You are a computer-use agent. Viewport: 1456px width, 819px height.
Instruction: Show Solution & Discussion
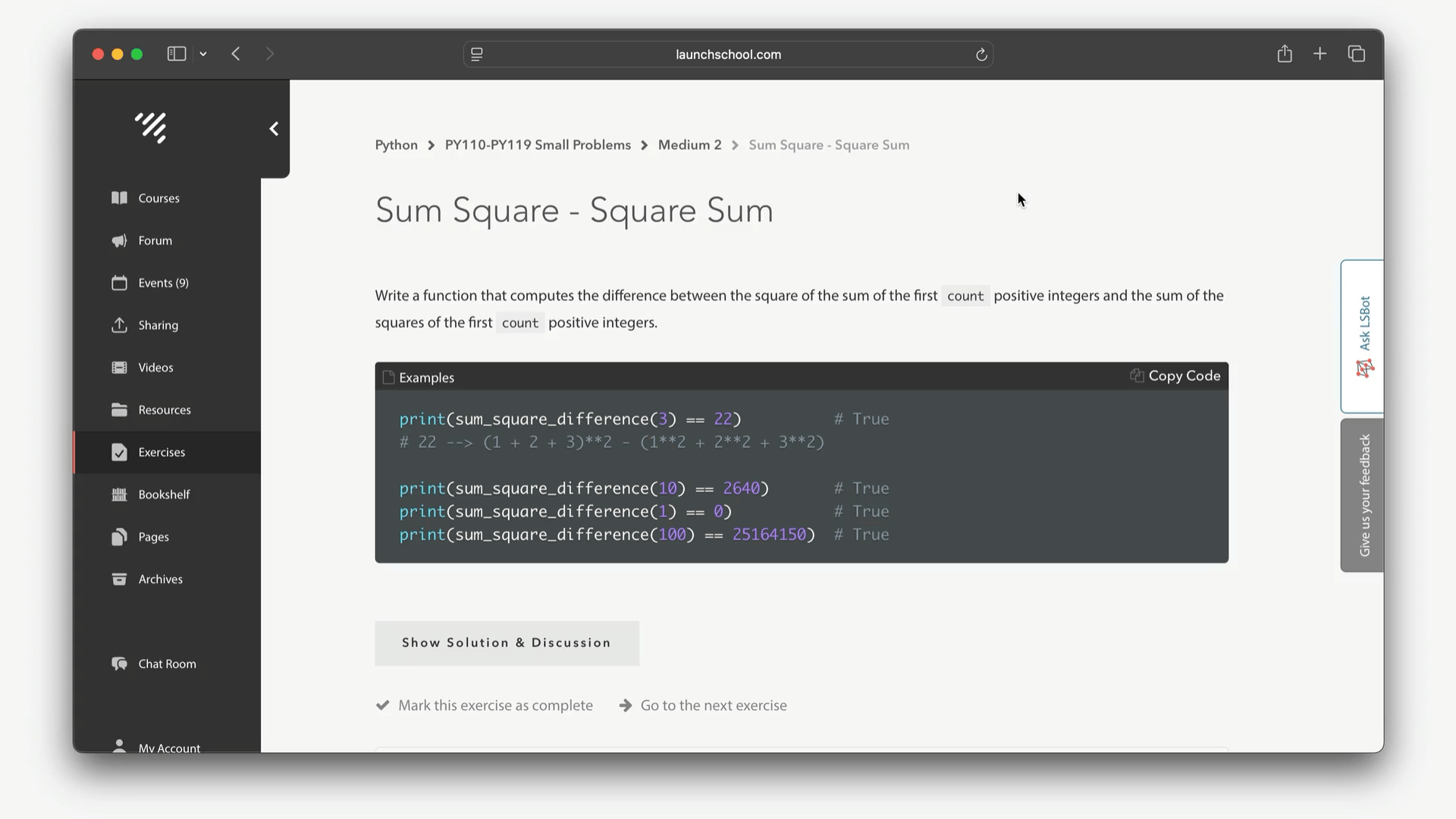(507, 643)
